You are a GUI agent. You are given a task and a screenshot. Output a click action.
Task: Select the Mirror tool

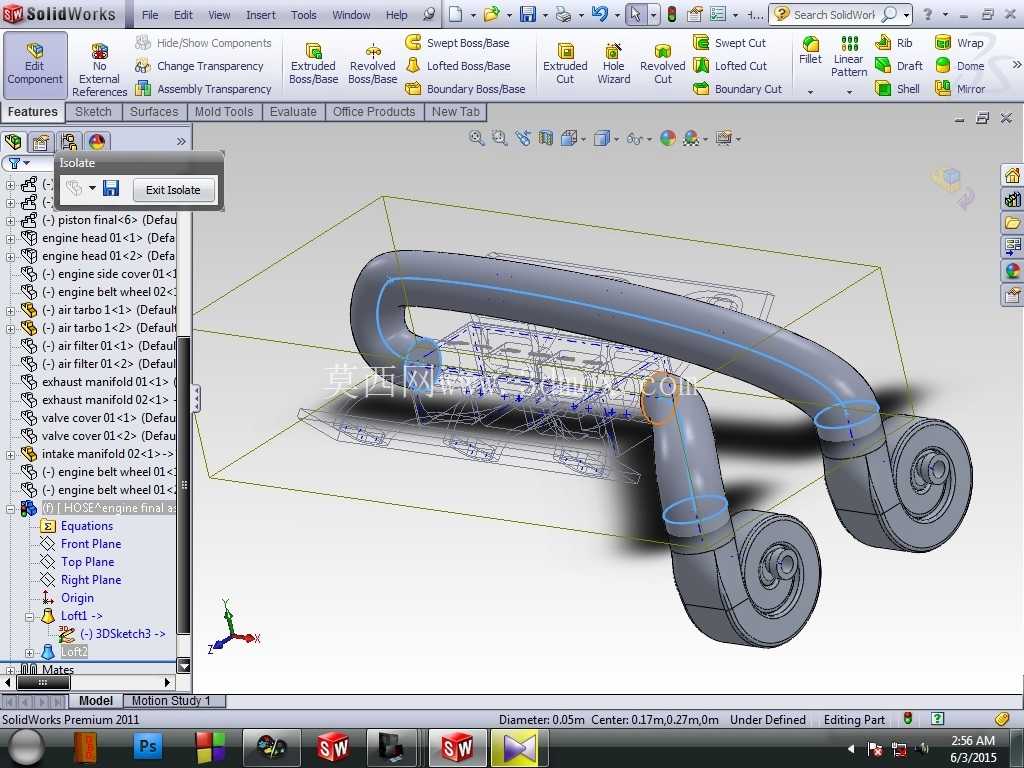coord(960,89)
